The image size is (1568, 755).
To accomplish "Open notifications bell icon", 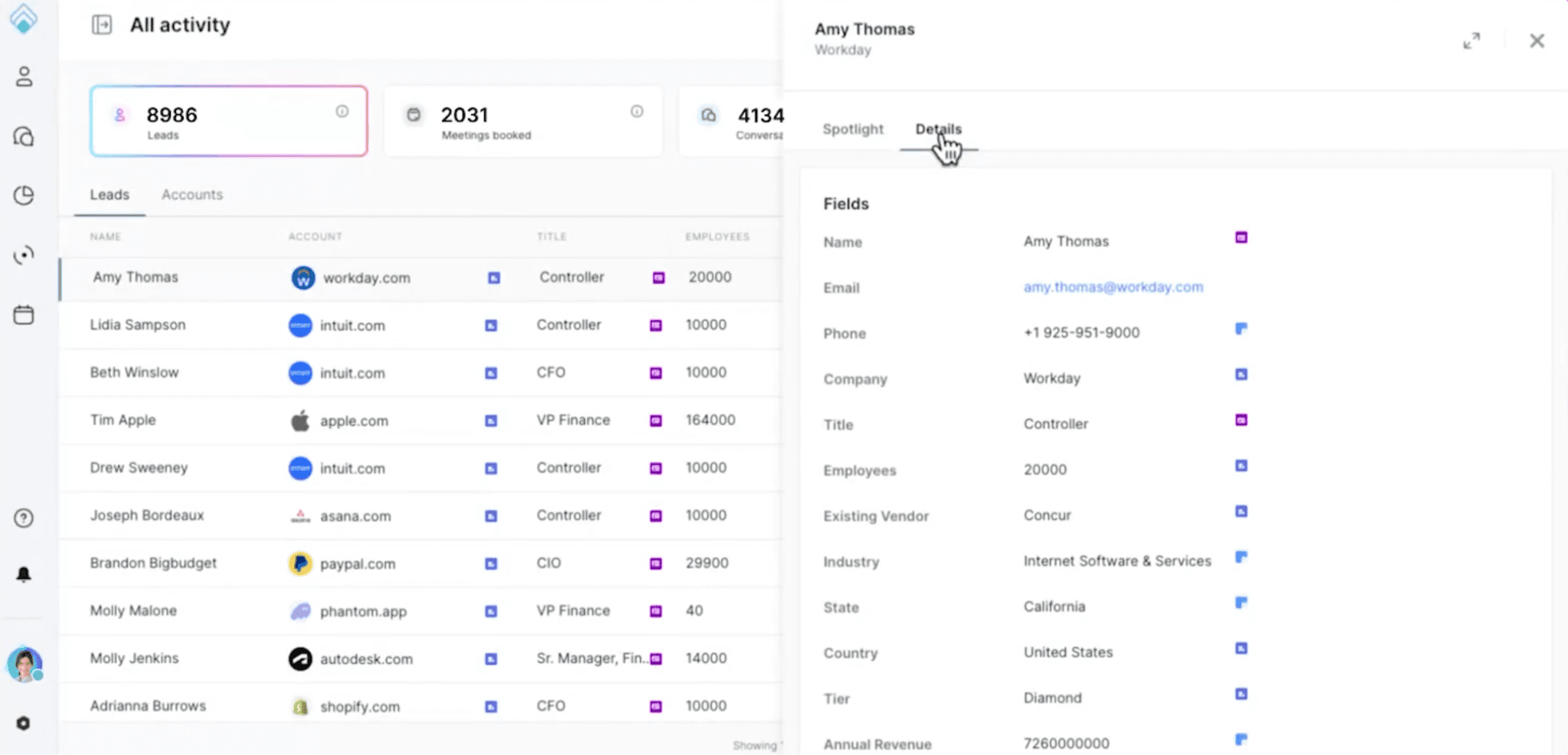I will pyautogui.click(x=24, y=574).
